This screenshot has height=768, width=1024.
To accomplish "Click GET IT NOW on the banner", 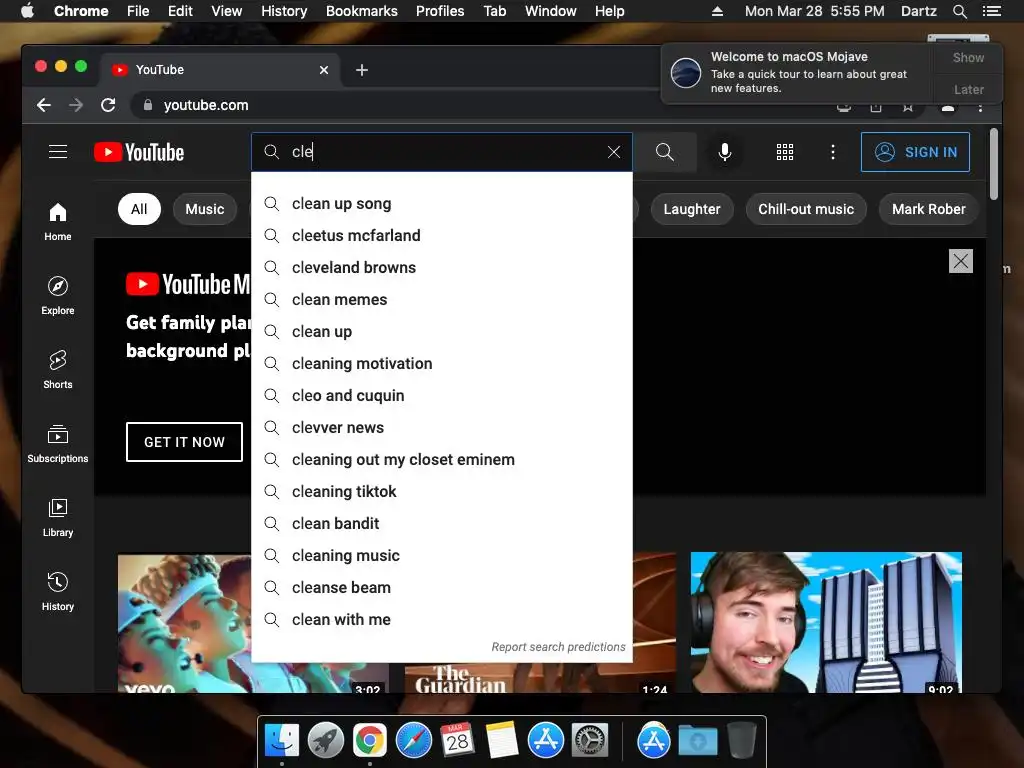I will 184,442.
